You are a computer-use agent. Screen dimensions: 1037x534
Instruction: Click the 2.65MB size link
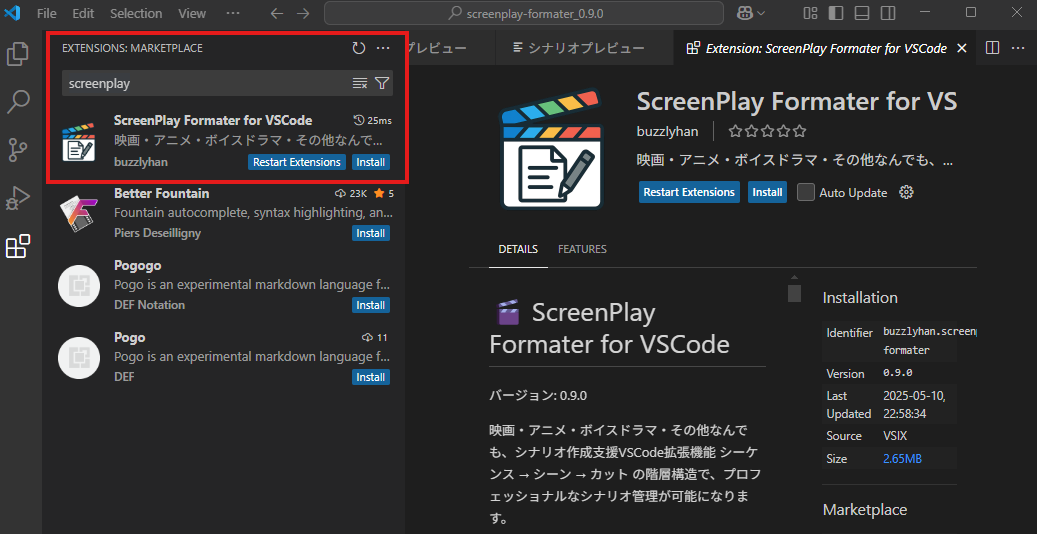click(903, 459)
